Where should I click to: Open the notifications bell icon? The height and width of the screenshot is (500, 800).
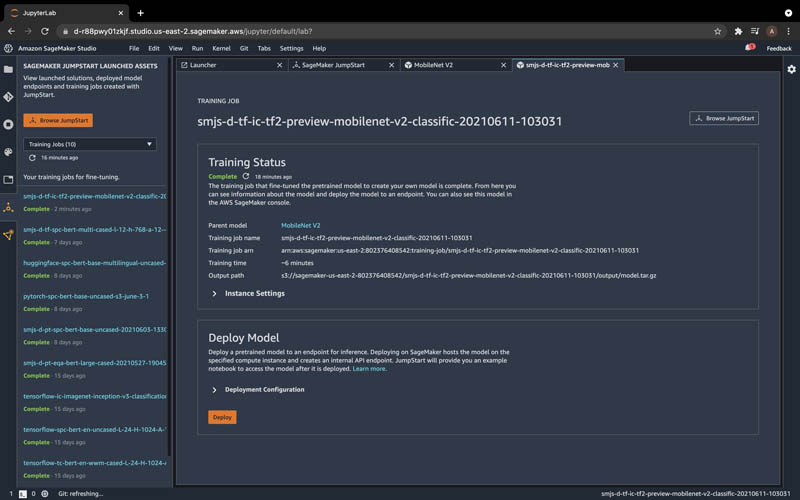coord(749,47)
